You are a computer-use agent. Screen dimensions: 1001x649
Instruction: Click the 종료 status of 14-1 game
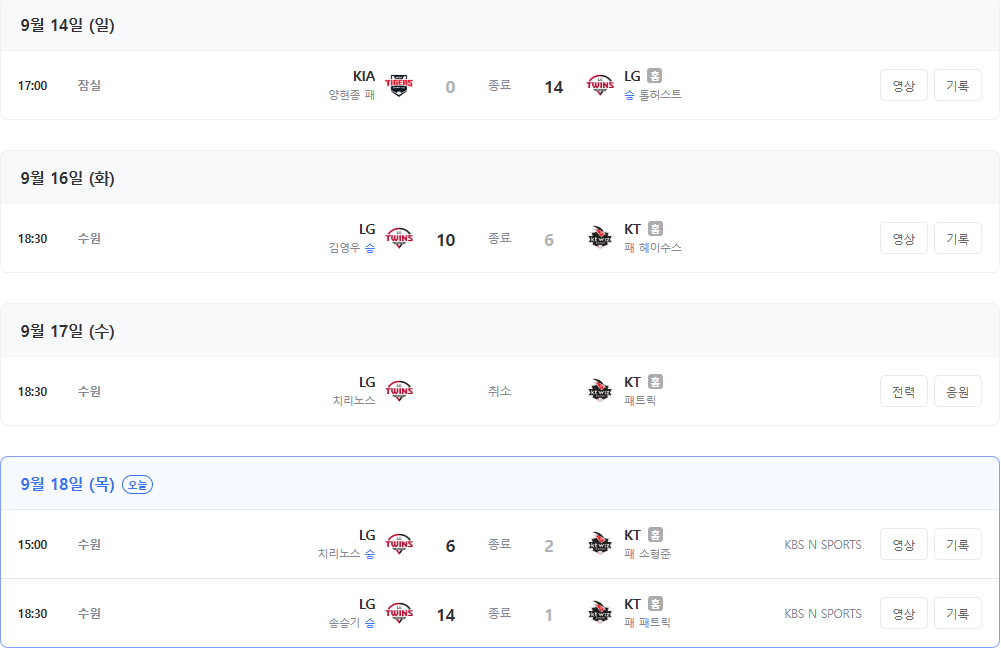tap(499, 613)
